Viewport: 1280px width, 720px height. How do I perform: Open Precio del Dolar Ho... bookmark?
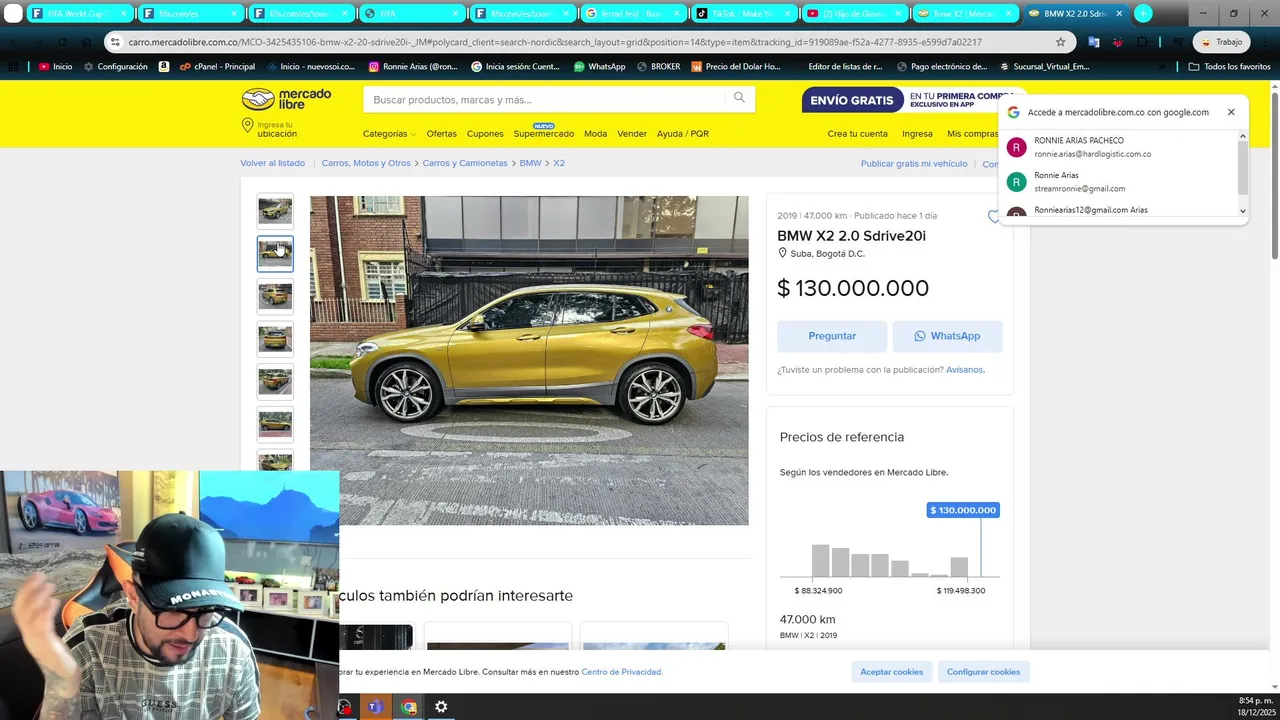click(735, 67)
